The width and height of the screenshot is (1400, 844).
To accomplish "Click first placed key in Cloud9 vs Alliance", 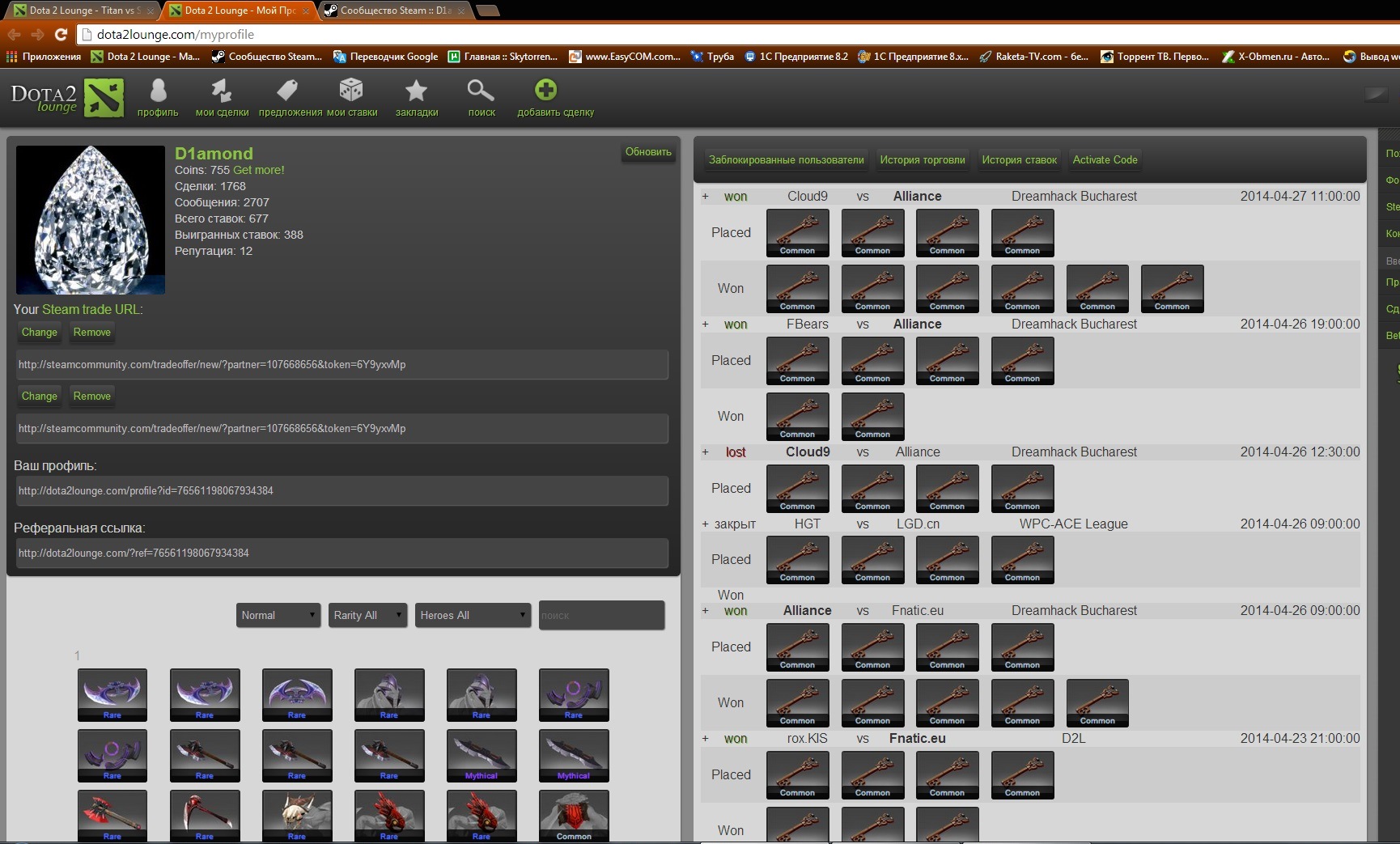I will (x=797, y=233).
